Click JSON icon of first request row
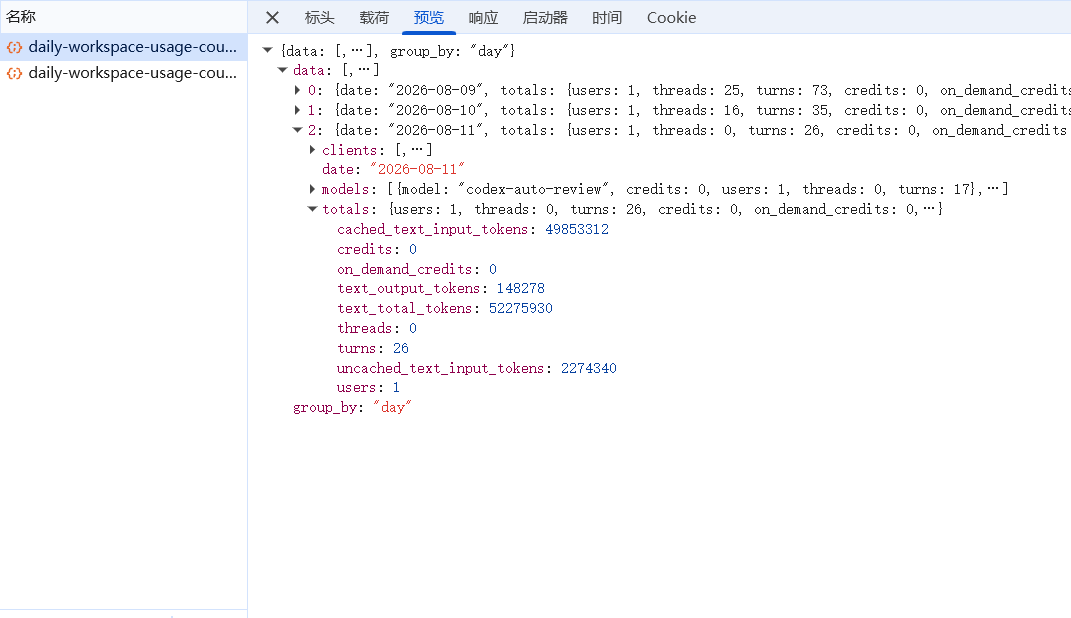1071x618 pixels. pyautogui.click(x=14, y=47)
